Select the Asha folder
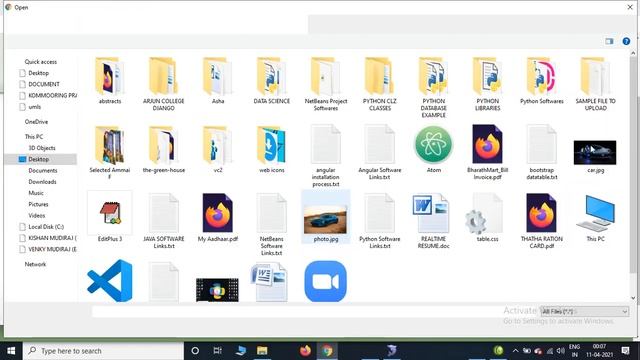This screenshot has height=360, width=640. (x=218, y=81)
